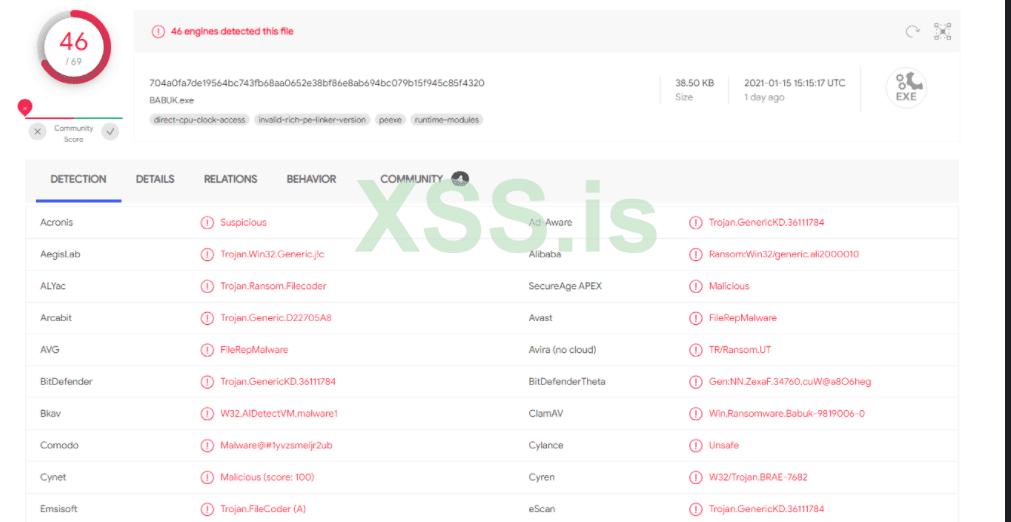Viewport: 1011px width, 522px height.
Task: Click Ad-Aware result Trojan.GenericKD.36111784
Action: tap(766, 222)
